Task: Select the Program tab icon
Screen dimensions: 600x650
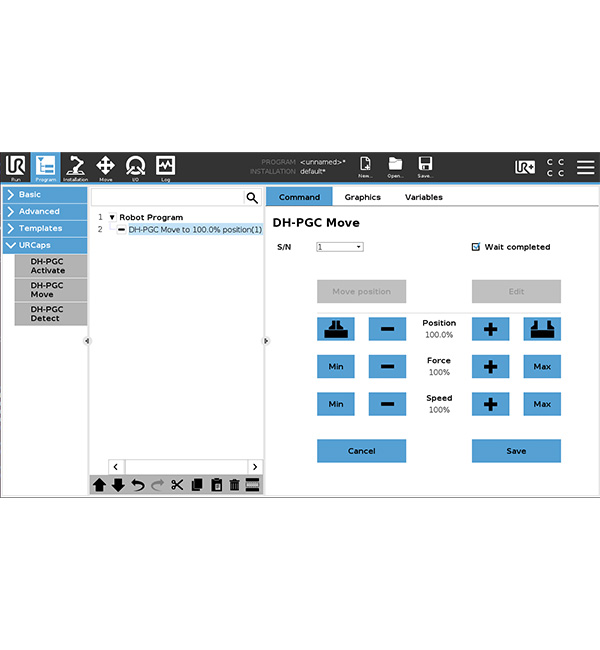Action: (x=45, y=167)
